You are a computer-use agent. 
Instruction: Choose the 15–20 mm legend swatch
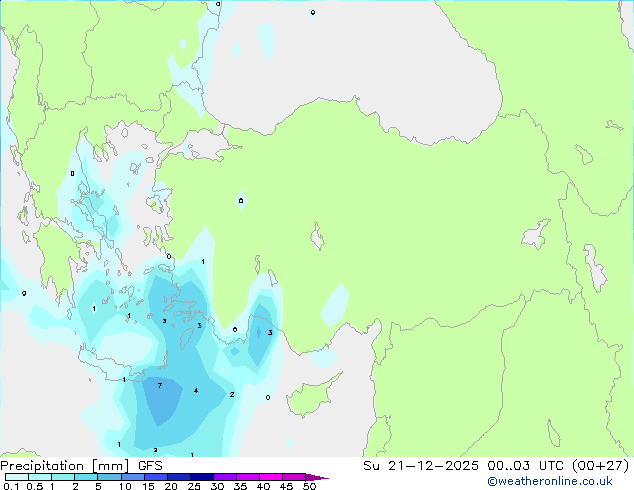tap(155, 477)
